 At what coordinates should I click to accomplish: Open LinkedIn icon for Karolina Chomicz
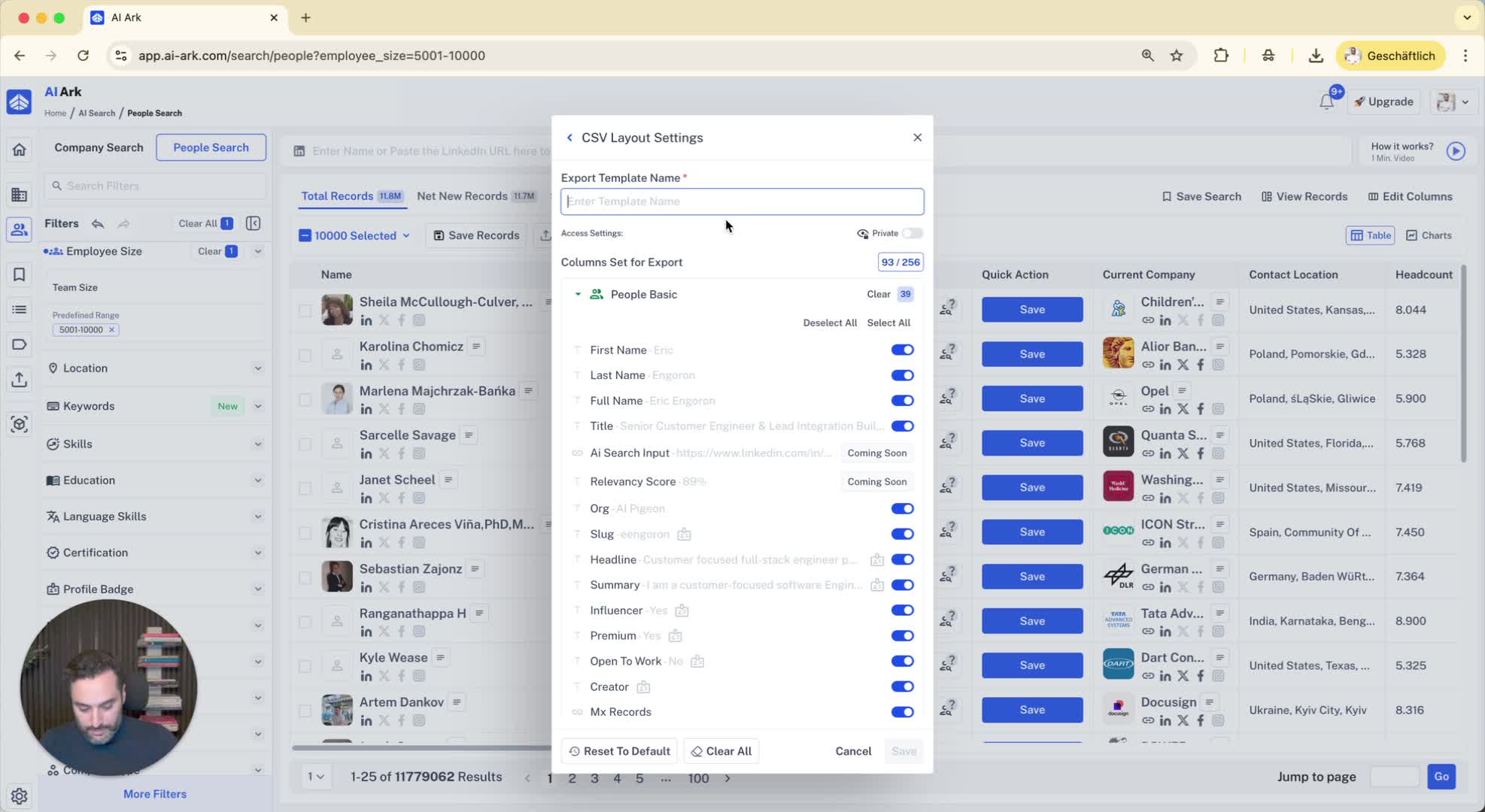366,365
